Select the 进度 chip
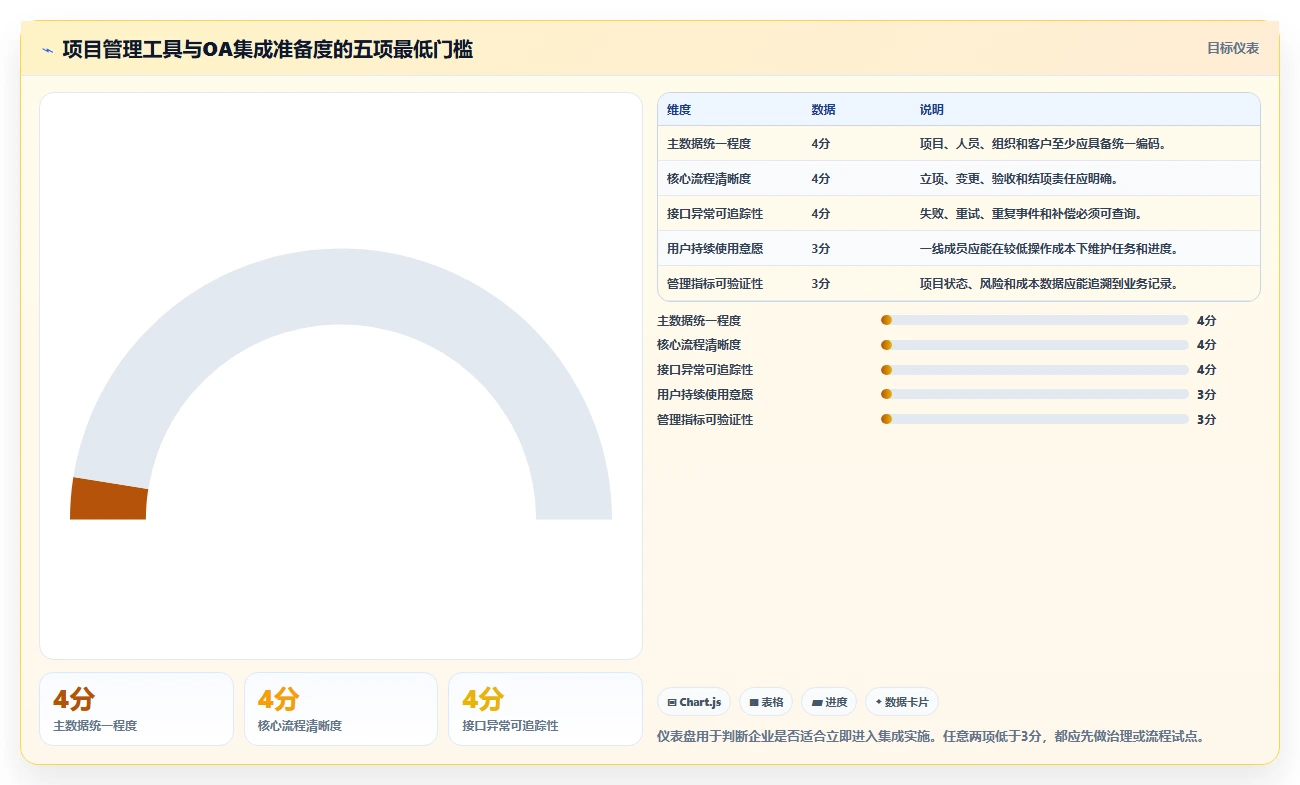The image size is (1300, 785). click(x=829, y=702)
